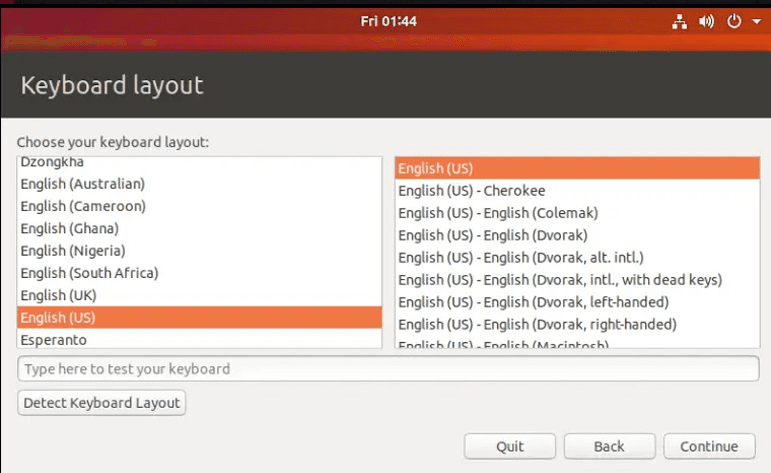The image size is (771, 473).
Task: Select English (Nigeria) layout
Action: click(x=200, y=251)
